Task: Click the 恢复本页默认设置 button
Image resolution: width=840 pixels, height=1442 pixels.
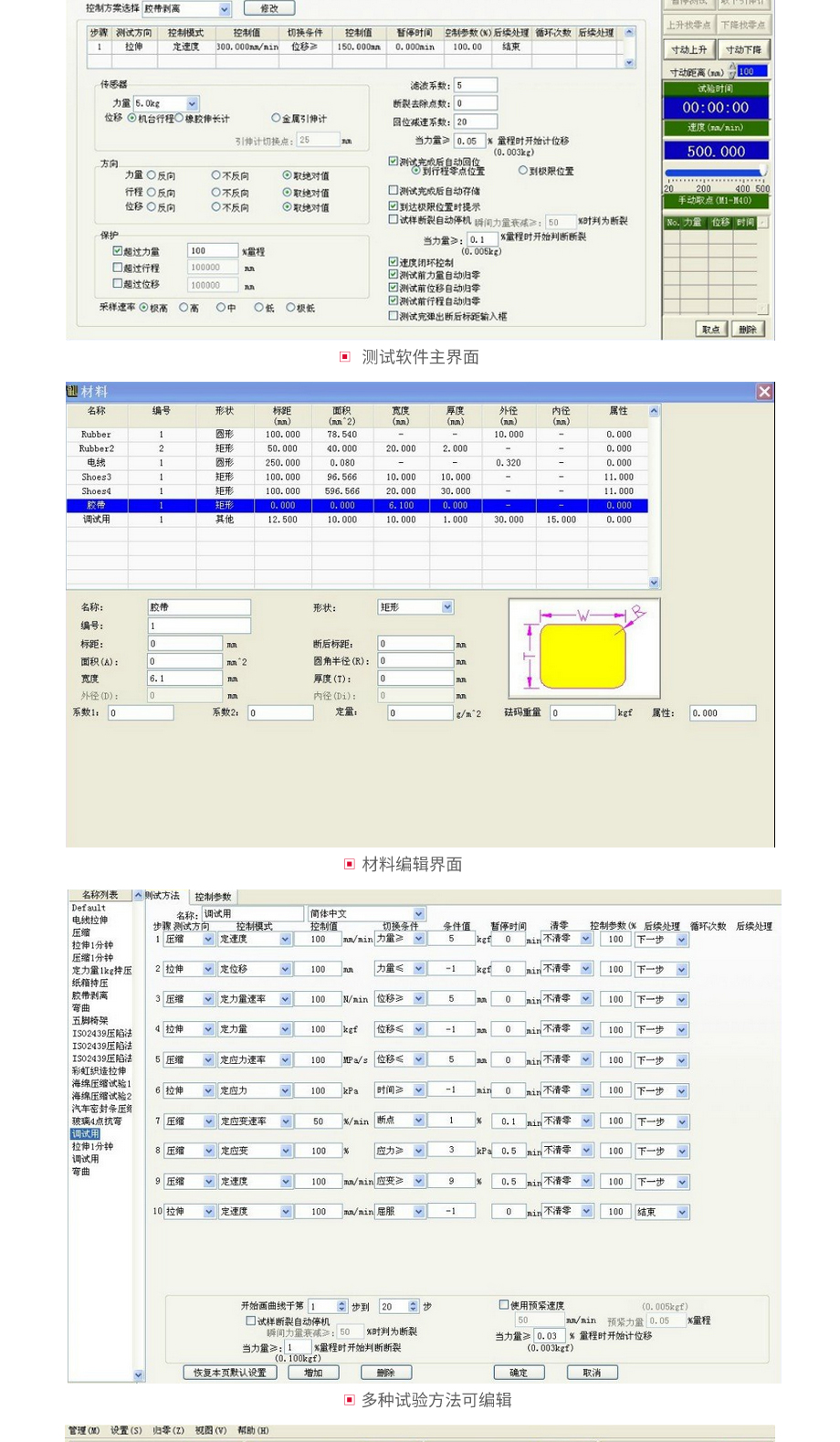Action: (230, 1373)
